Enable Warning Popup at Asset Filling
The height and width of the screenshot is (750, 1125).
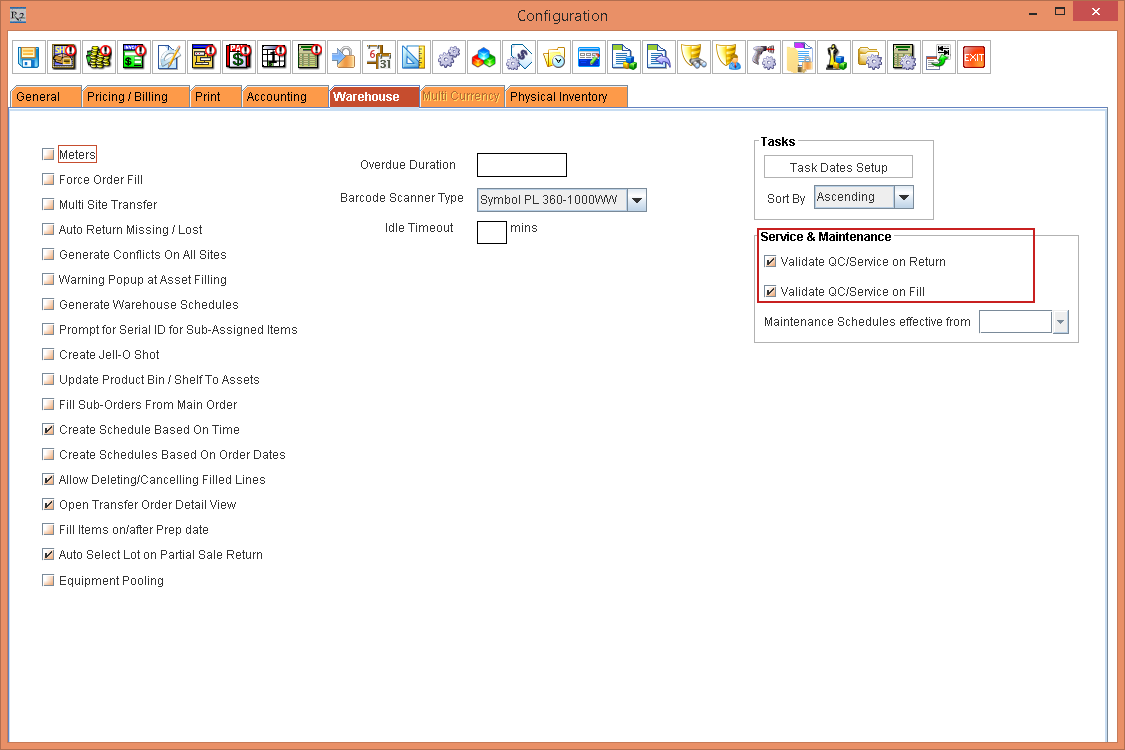click(x=48, y=279)
